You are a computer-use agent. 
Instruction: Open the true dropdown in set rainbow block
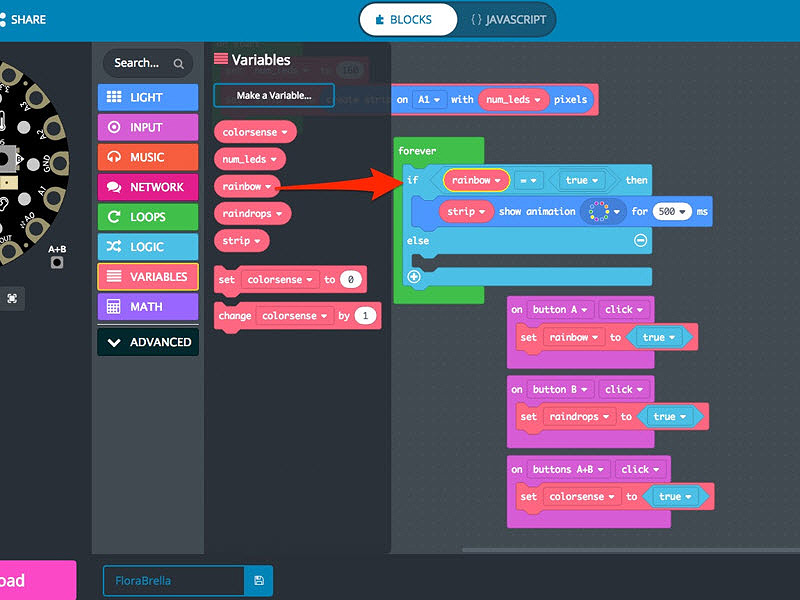[x=660, y=337]
